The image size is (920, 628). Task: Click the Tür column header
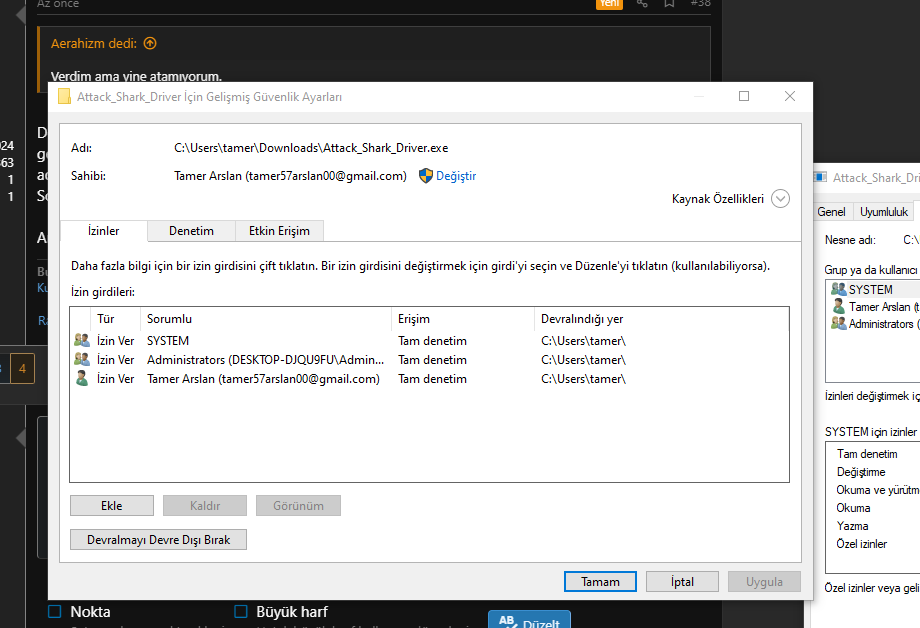point(115,319)
